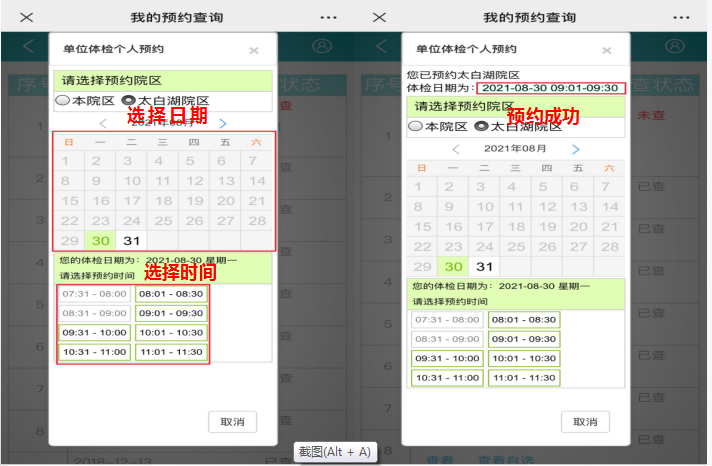Screen dimensions: 712x466
Task: Choose 本院区 radio option in right dialog
Action: (415, 126)
